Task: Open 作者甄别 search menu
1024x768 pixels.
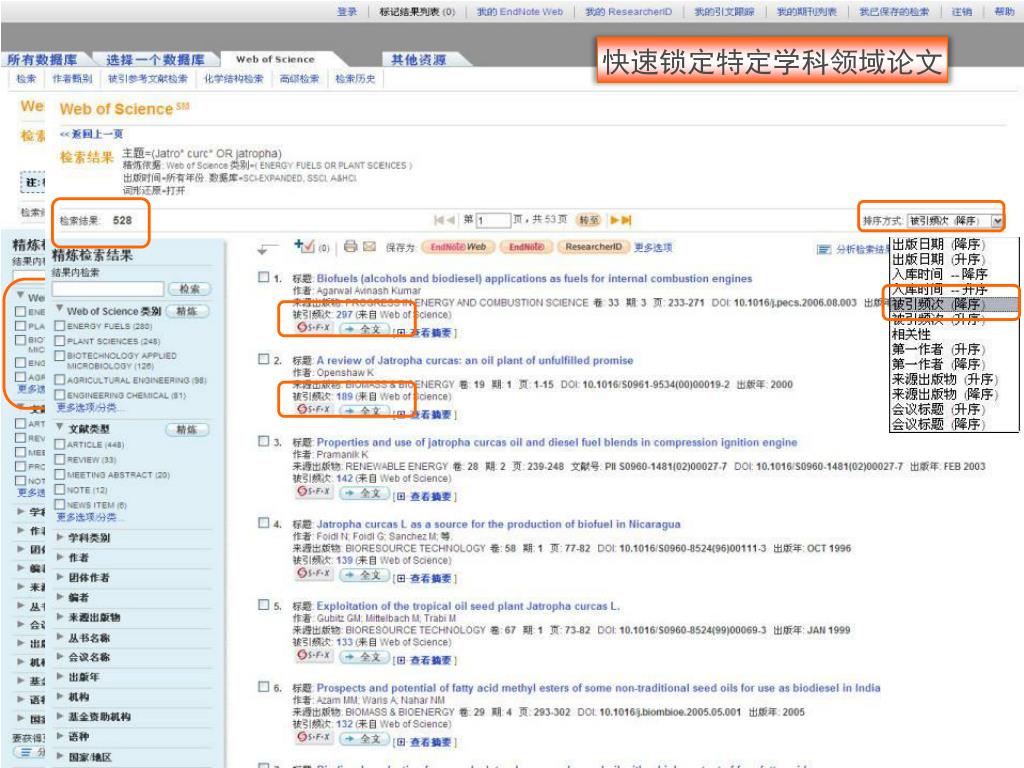Action: coord(72,79)
